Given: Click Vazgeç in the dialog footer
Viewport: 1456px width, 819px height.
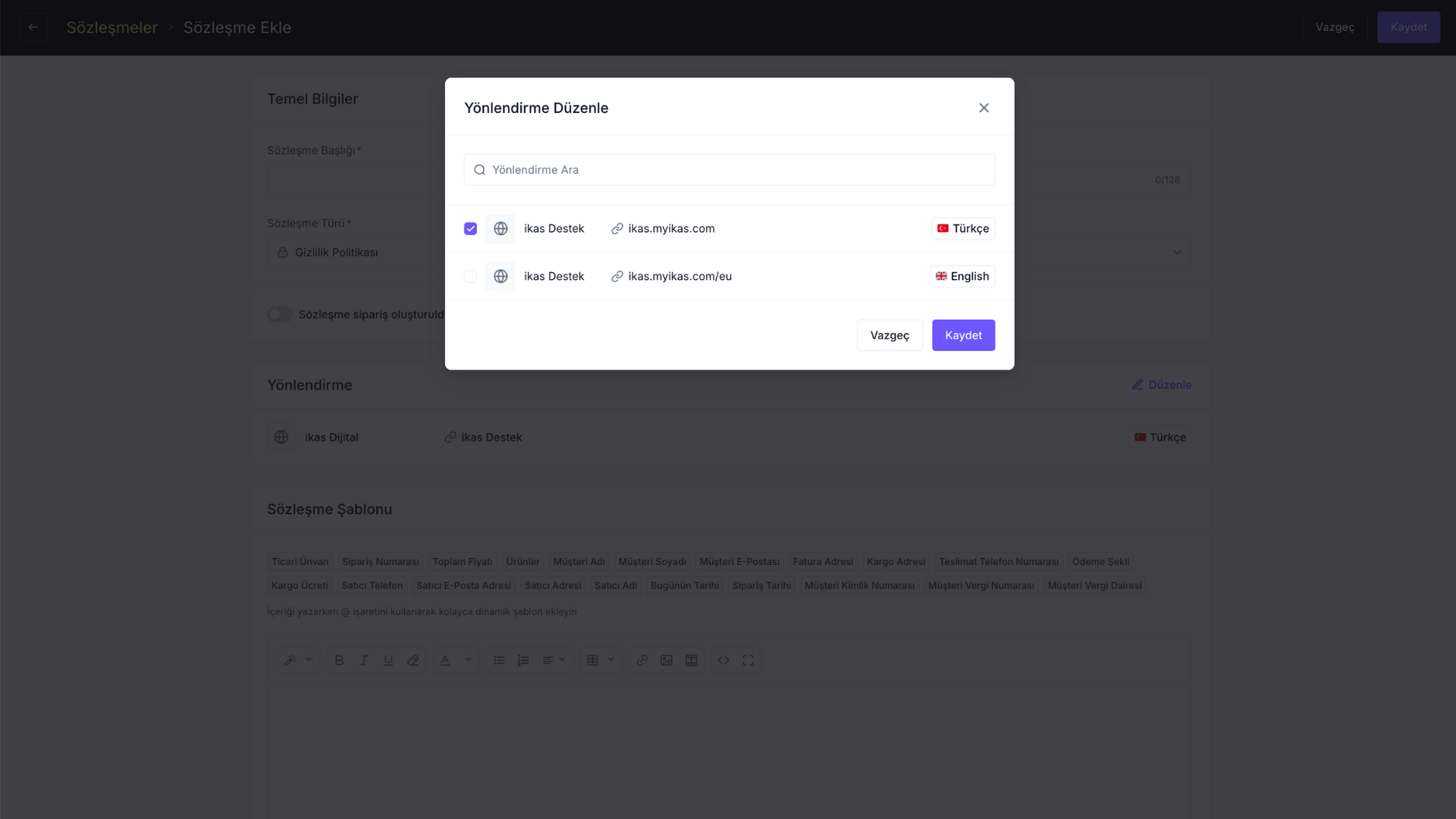Looking at the screenshot, I should tap(890, 335).
